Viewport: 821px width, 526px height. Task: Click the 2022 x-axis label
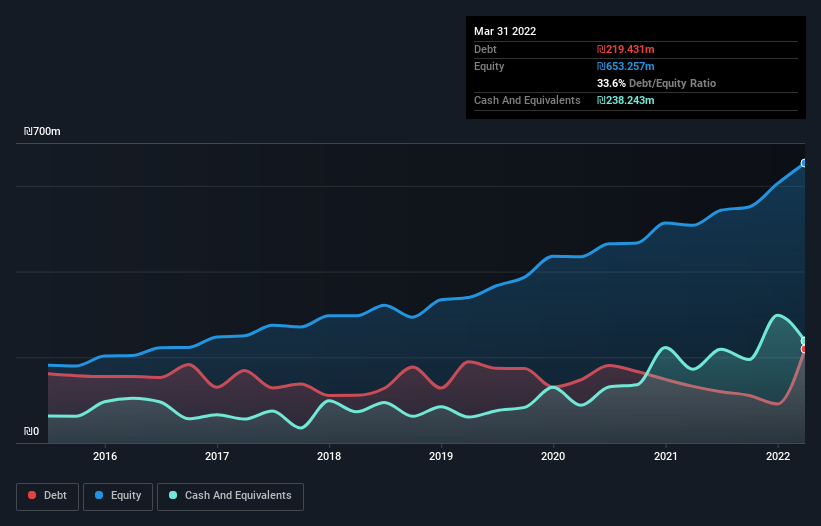tap(778, 456)
